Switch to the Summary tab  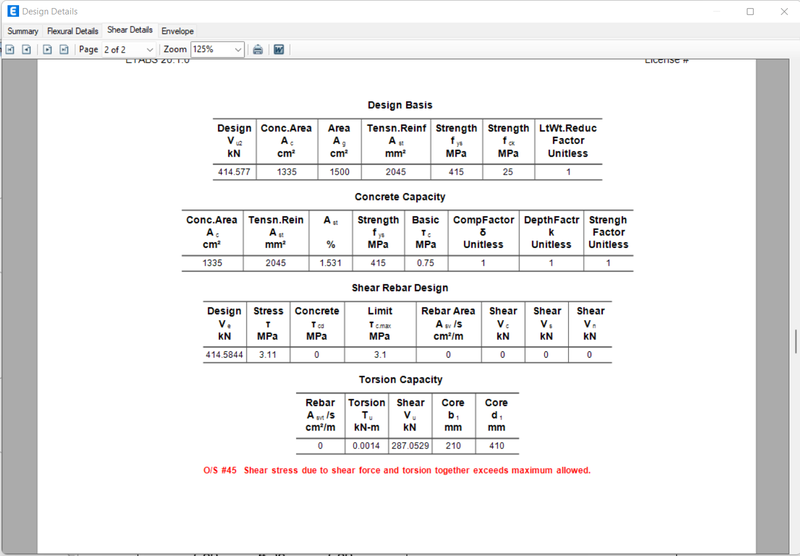[x=22, y=31]
